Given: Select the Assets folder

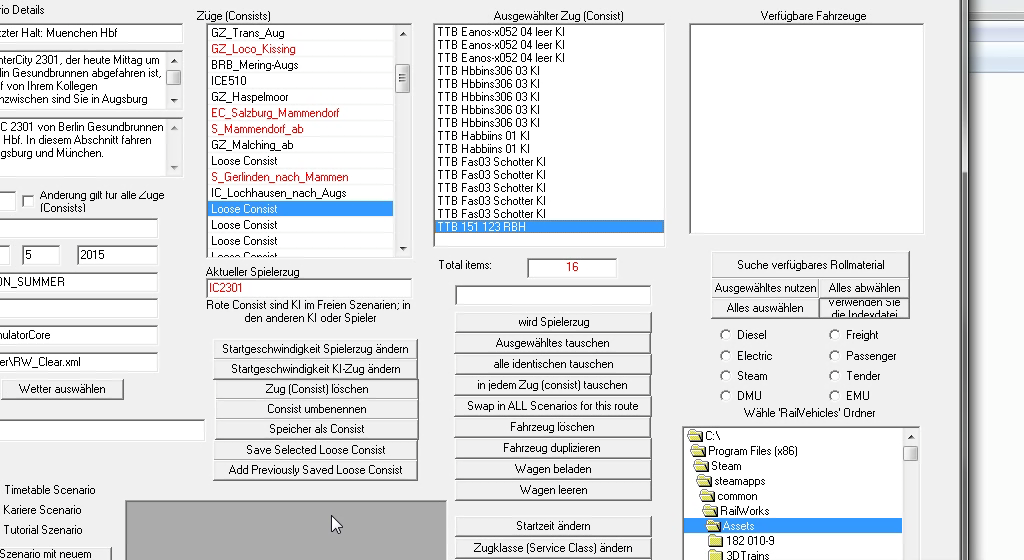Looking at the screenshot, I should (793, 526).
